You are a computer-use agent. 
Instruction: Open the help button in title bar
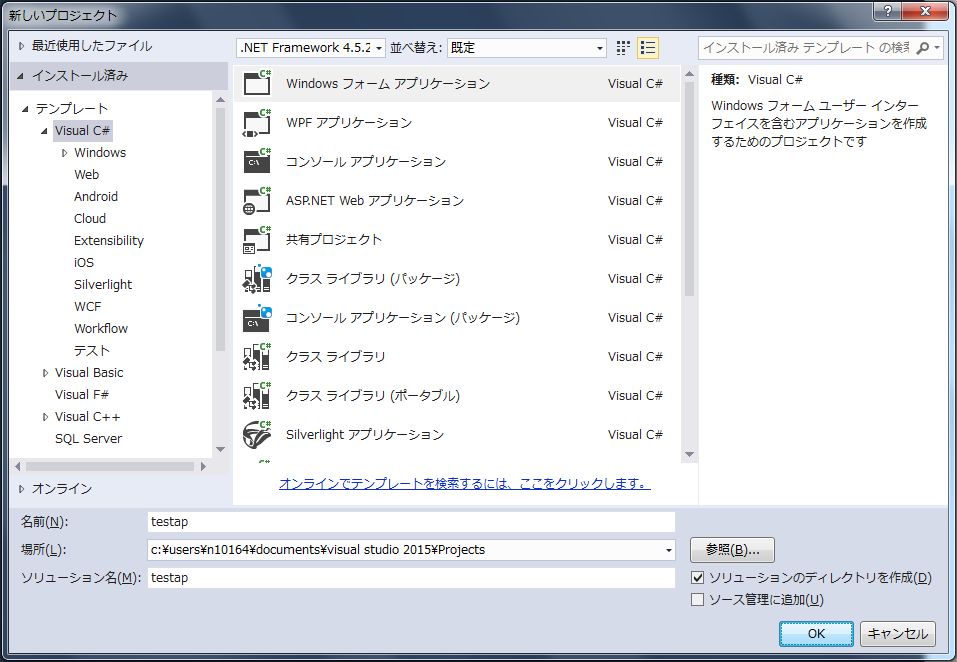(x=888, y=10)
